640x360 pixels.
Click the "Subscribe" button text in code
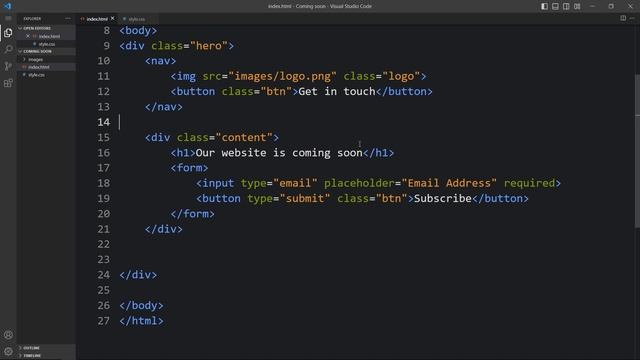click(442, 198)
